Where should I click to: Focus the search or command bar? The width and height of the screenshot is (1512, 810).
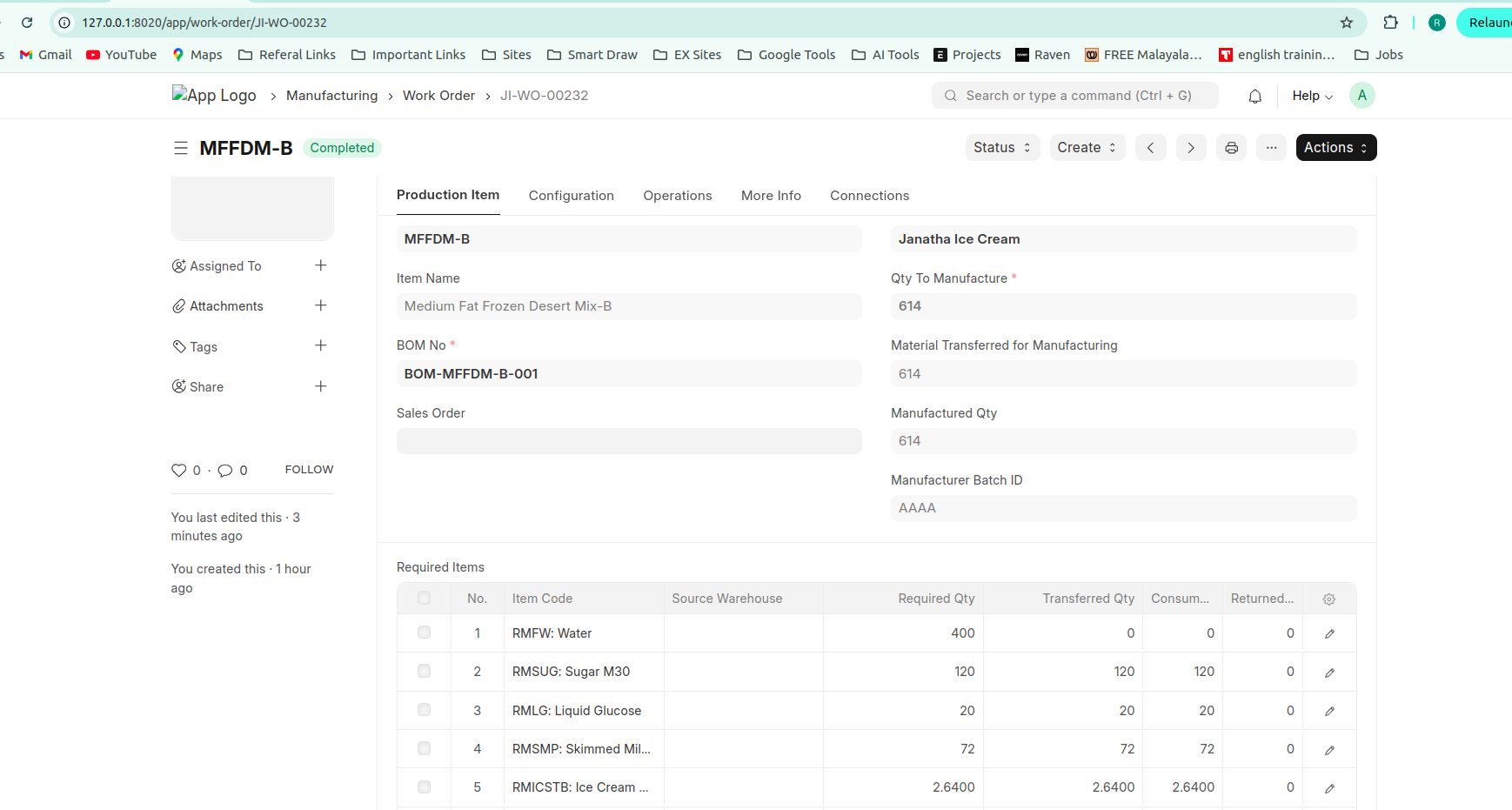[x=1077, y=96]
